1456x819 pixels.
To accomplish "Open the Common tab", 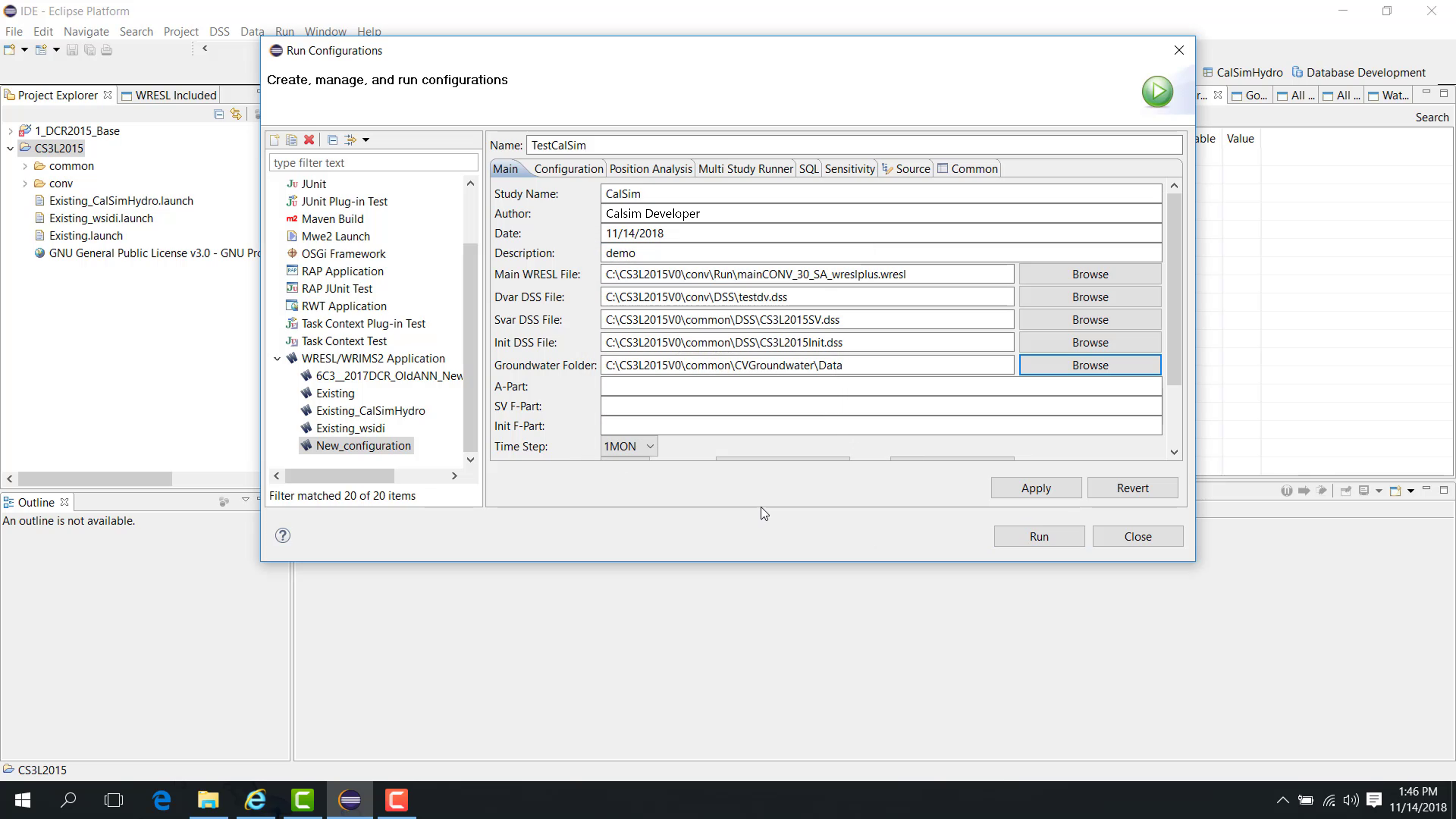I will (968, 168).
